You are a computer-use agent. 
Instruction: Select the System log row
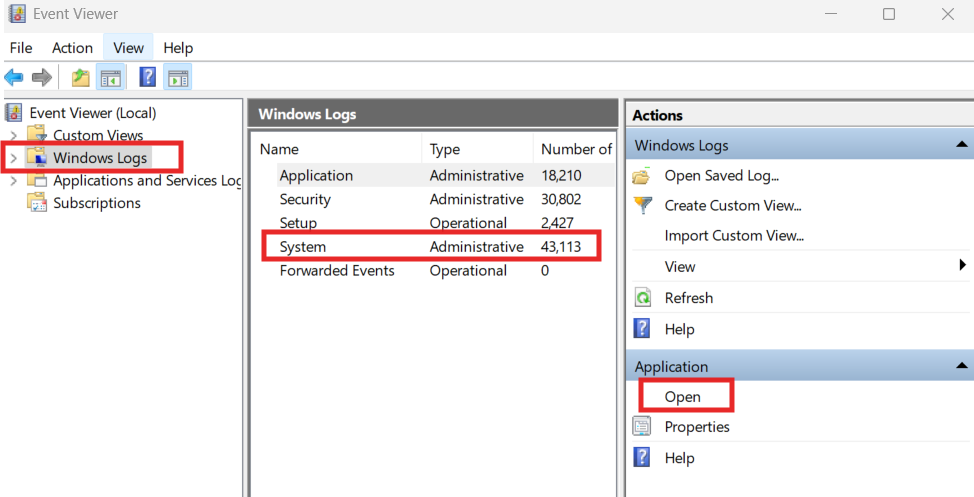click(303, 247)
